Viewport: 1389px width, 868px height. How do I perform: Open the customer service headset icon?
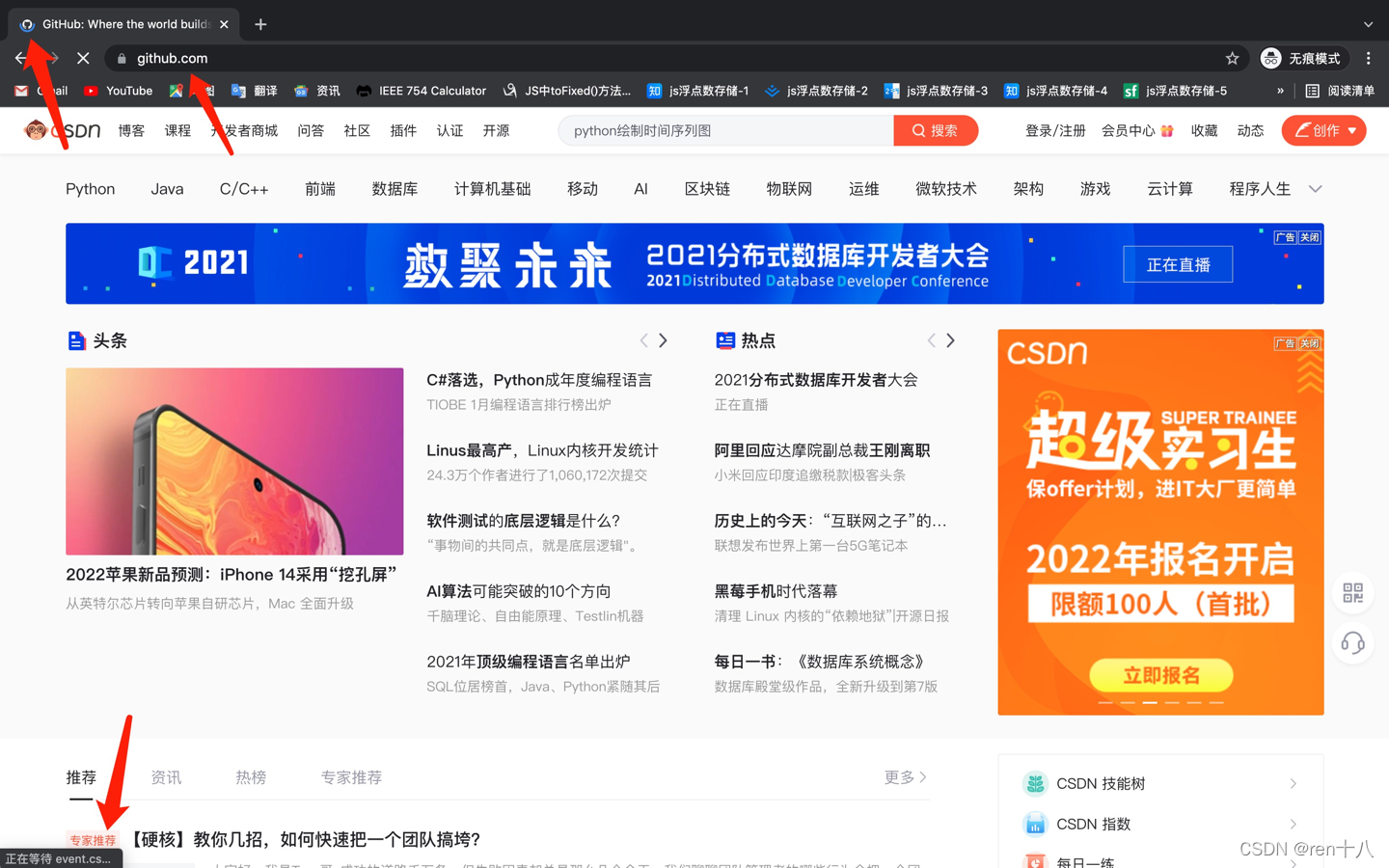1352,642
